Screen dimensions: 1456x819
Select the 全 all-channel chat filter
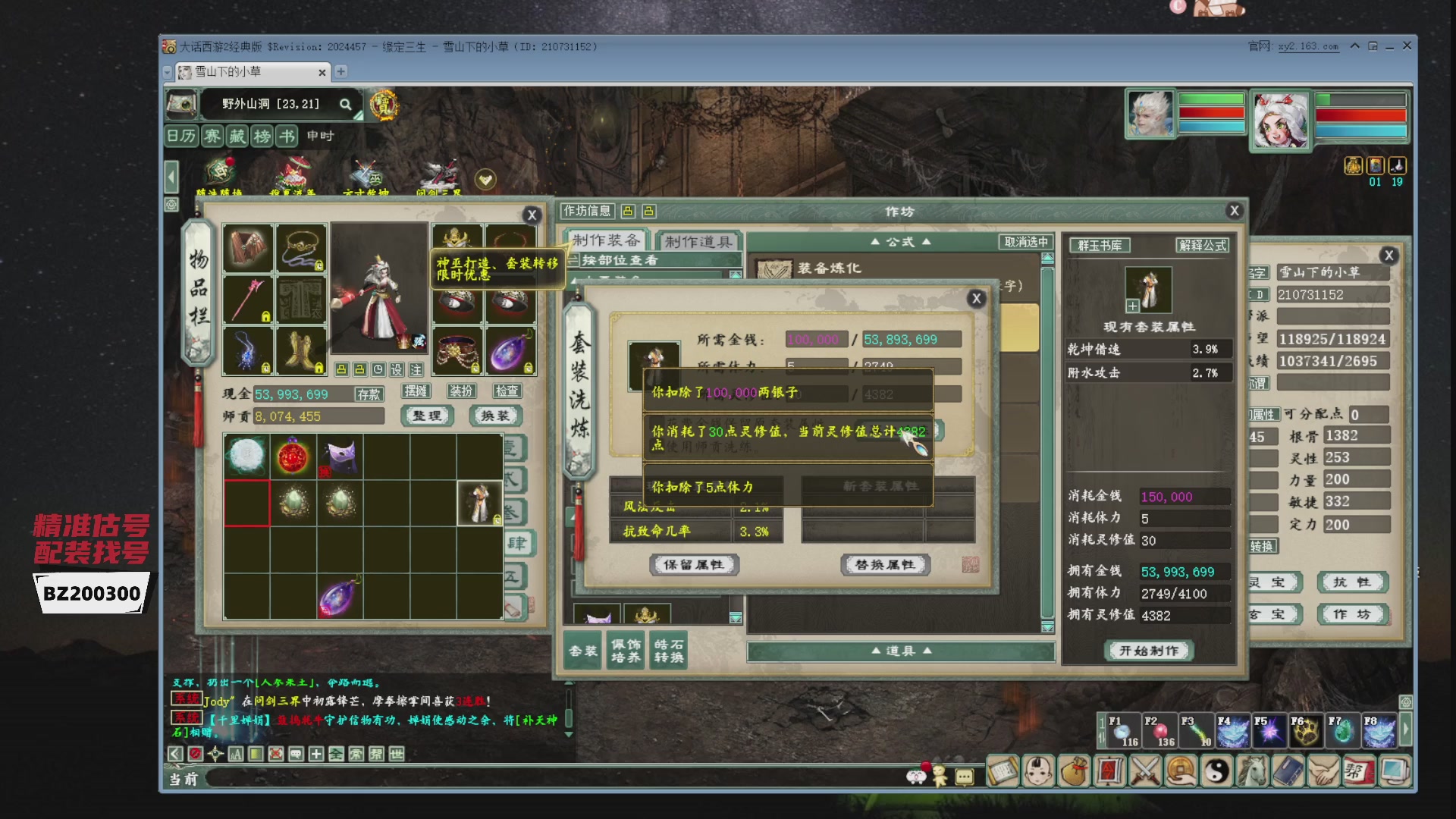[336, 754]
